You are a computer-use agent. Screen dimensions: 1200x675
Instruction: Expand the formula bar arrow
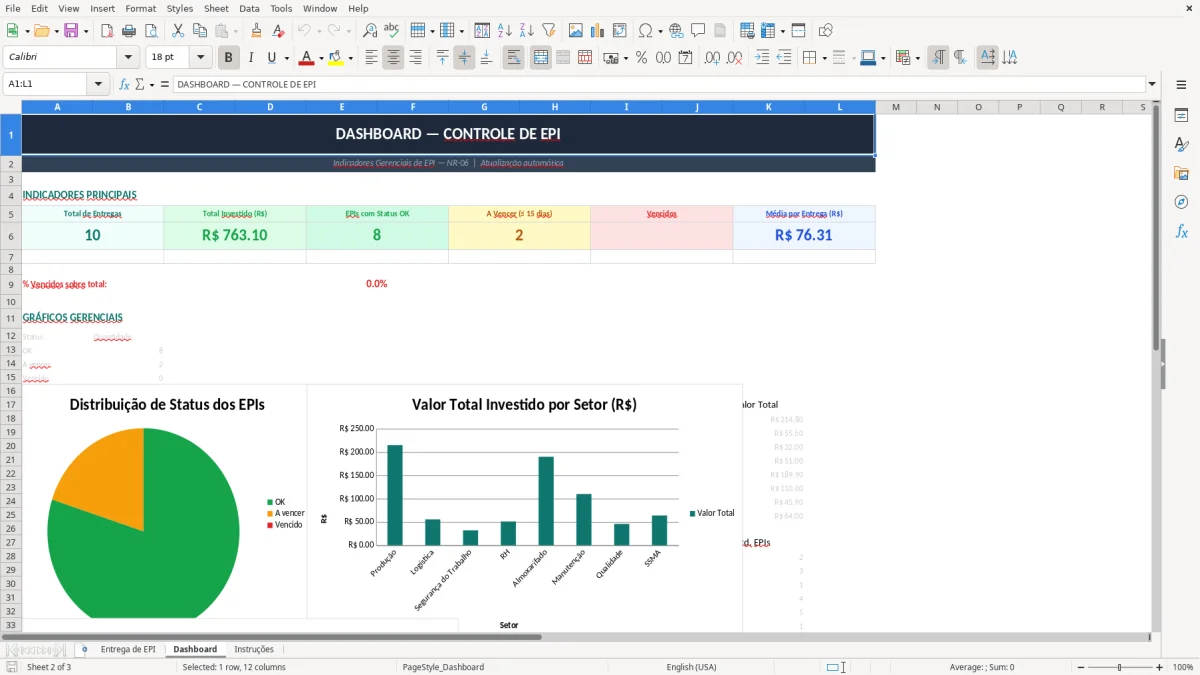point(1152,85)
